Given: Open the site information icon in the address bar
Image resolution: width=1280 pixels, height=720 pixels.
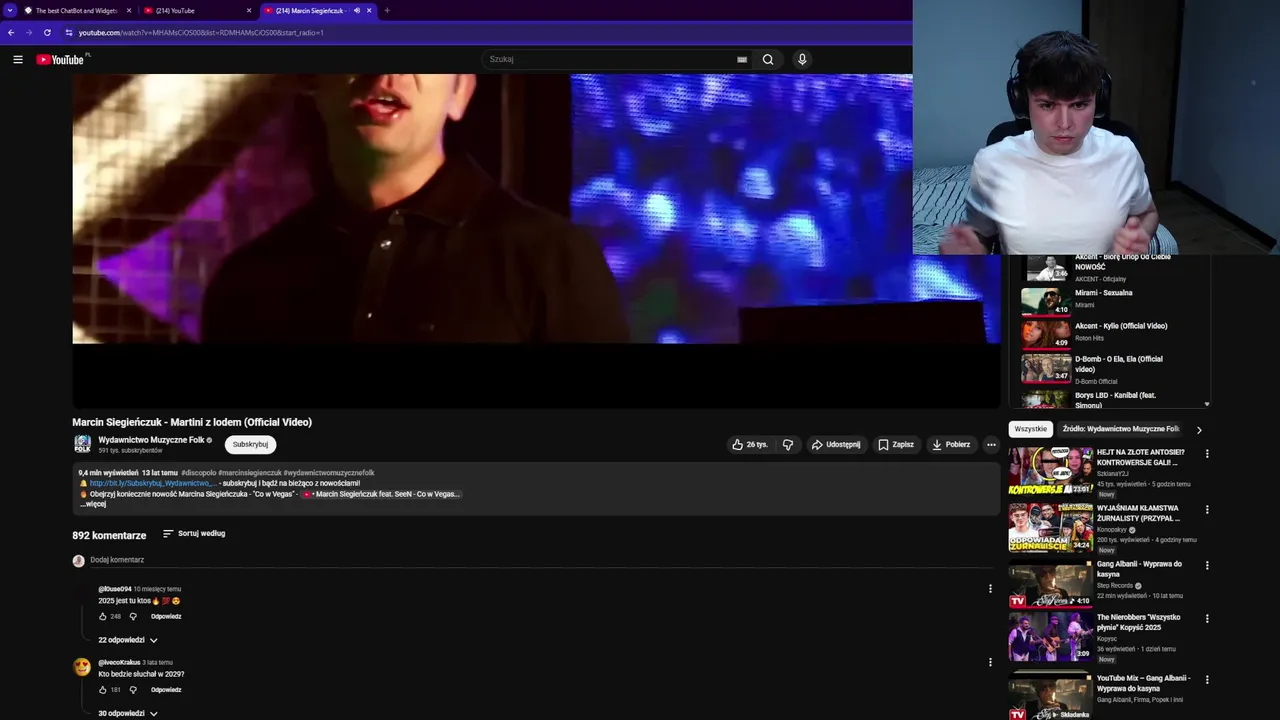Looking at the screenshot, I should (x=69, y=32).
